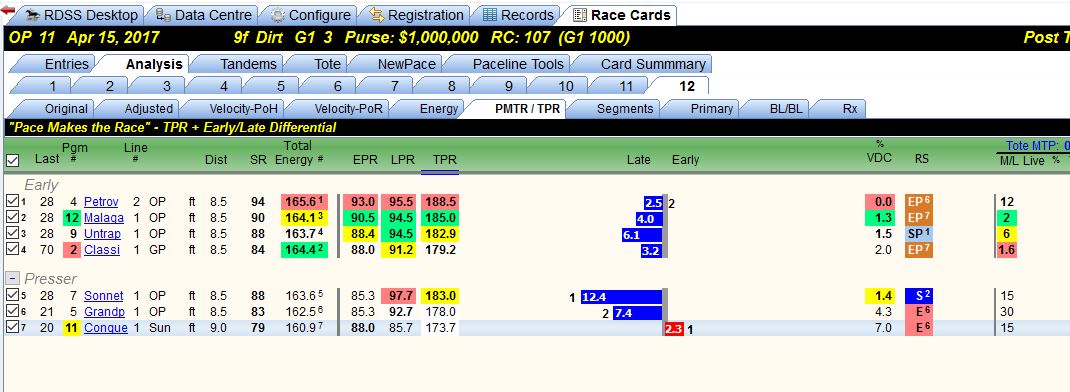Open the Malaga horse link
Image resolution: width=1070 pixels, height=392 pixels.
click(x=104, y=218)
